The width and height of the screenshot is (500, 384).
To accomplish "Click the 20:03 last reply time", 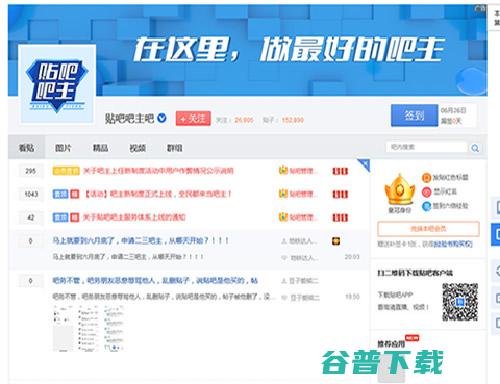I will pyautogui.click(x=352, y=257).
